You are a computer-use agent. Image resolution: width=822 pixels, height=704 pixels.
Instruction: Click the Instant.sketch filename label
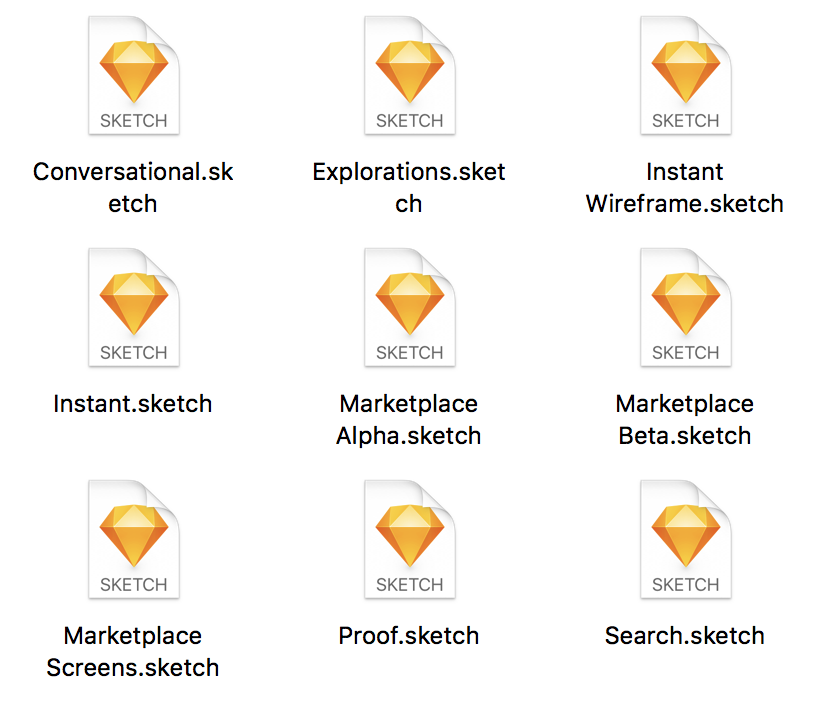click(x=133, y=404)
